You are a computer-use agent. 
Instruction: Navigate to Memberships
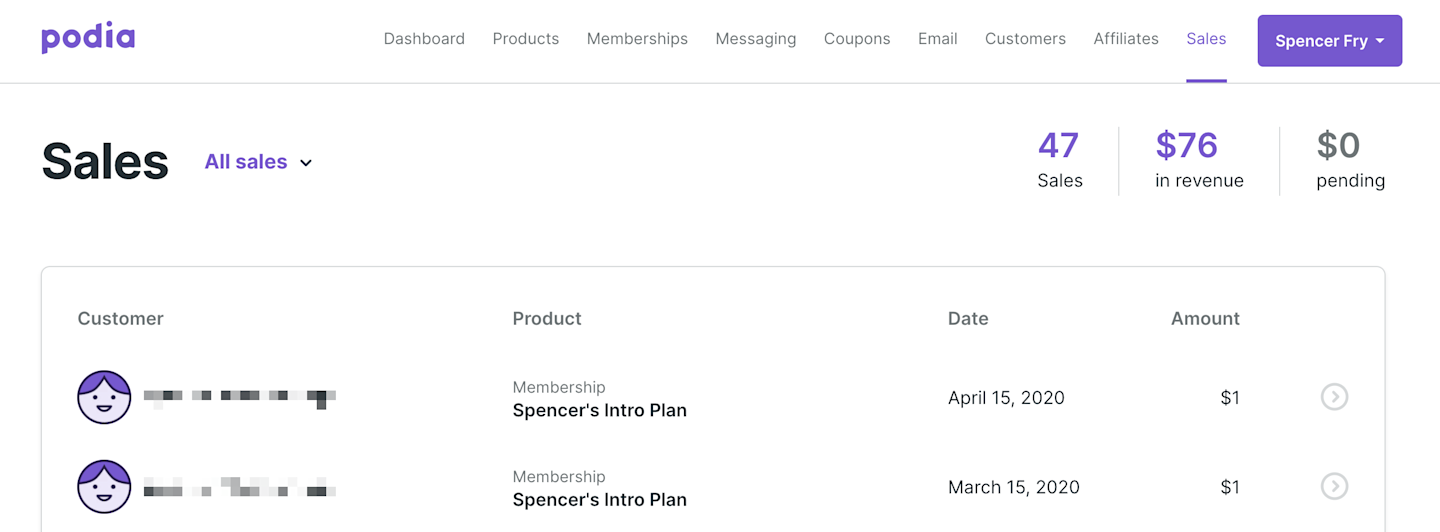coord(637,39)
